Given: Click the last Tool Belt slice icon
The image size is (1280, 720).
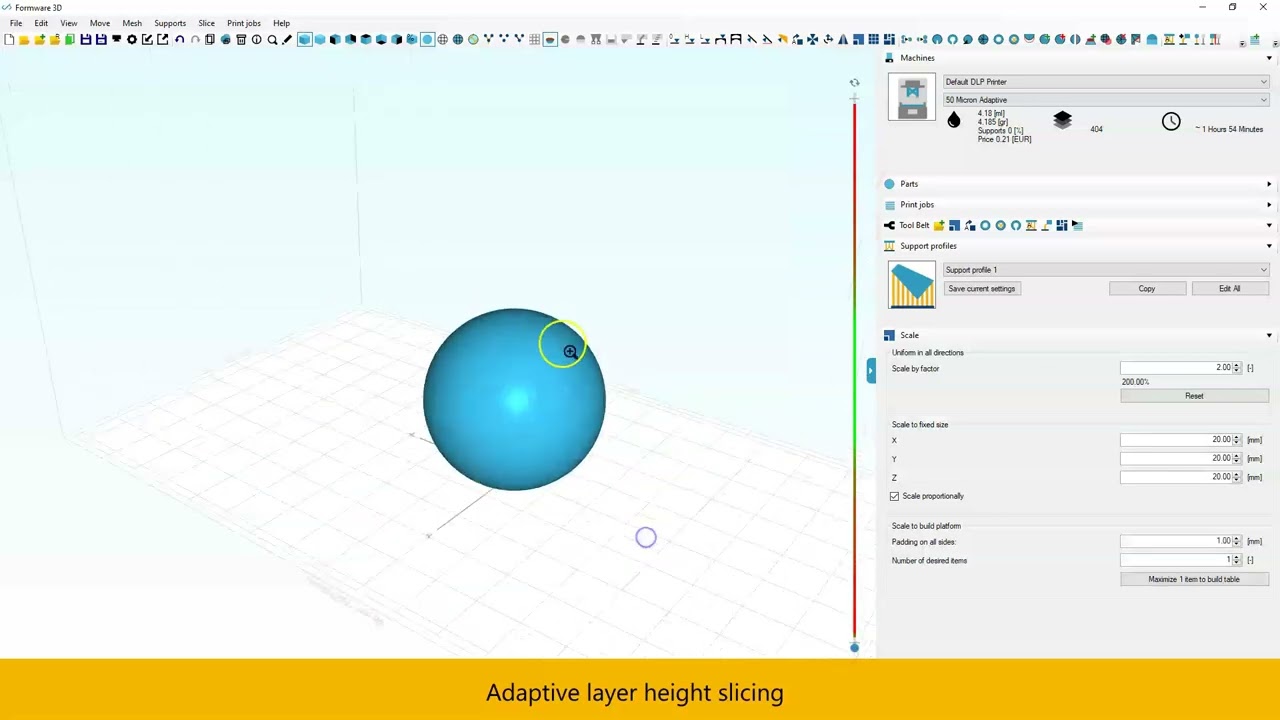Looking at the screenshot, I should (1077, 225).
